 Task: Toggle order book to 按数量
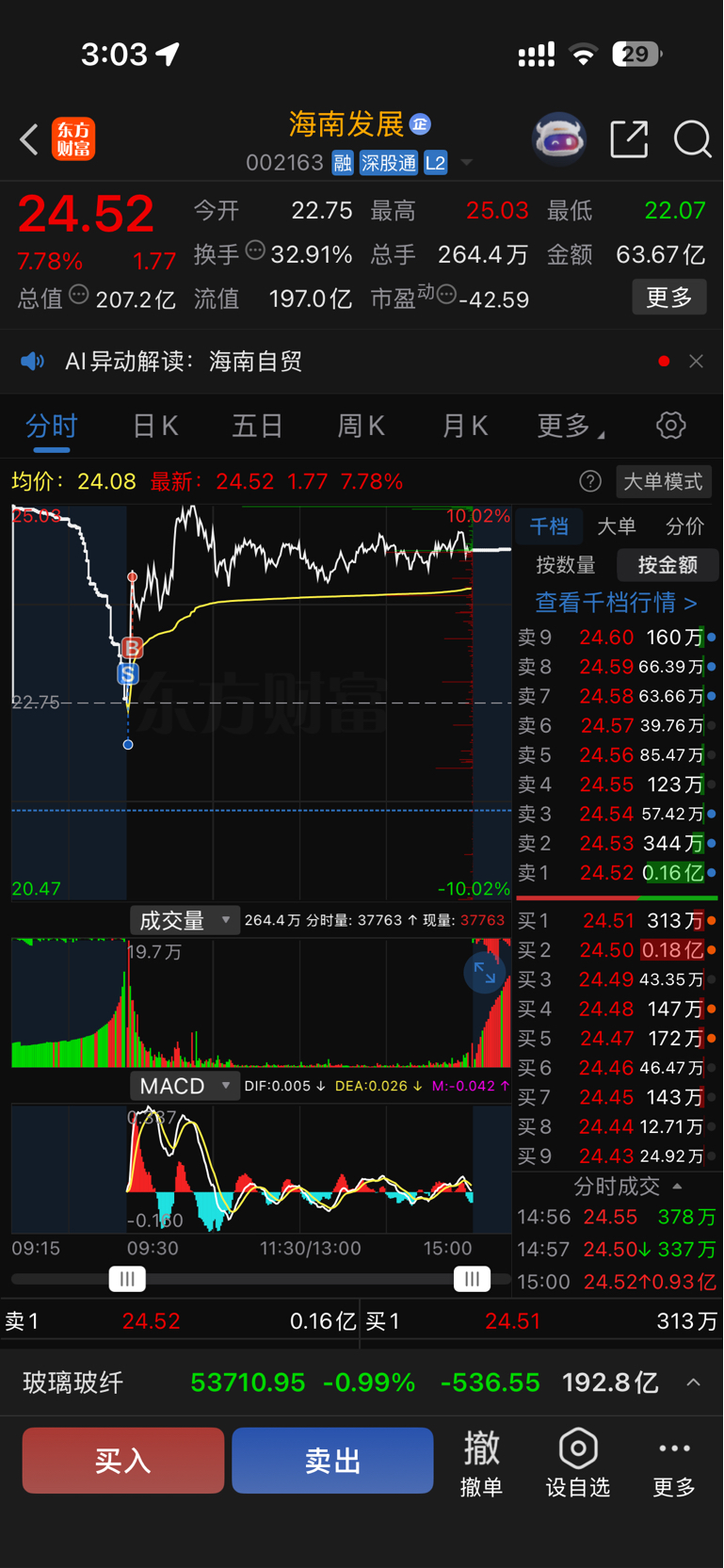point(566,565)
